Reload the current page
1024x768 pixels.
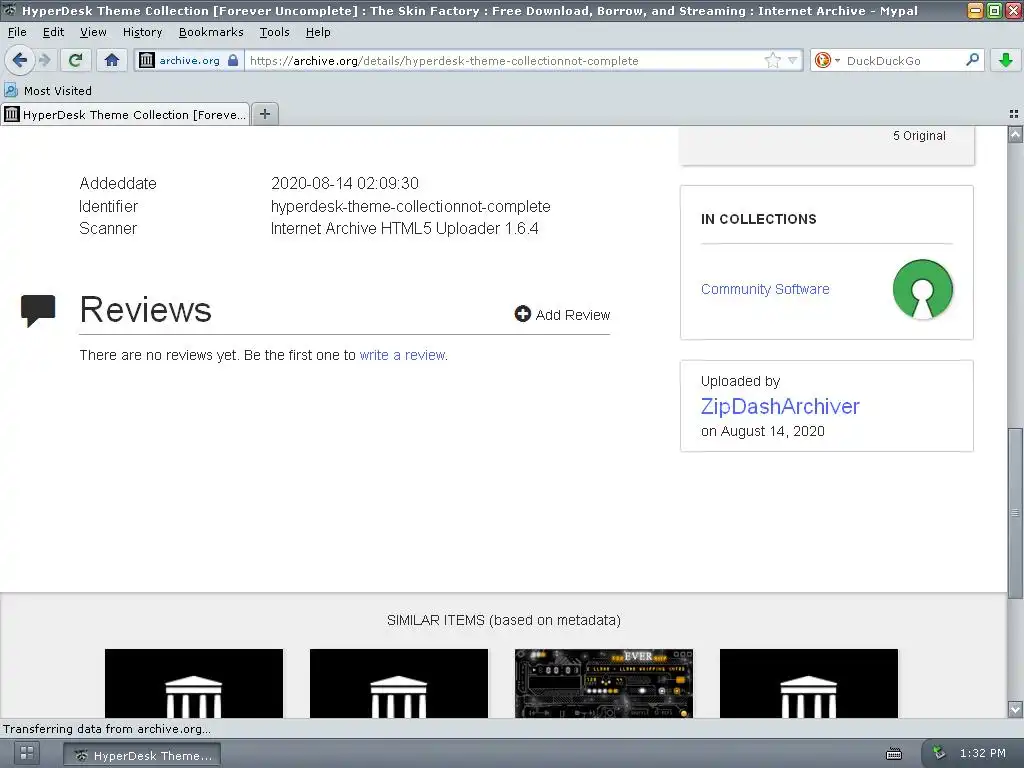coord(75,60)
